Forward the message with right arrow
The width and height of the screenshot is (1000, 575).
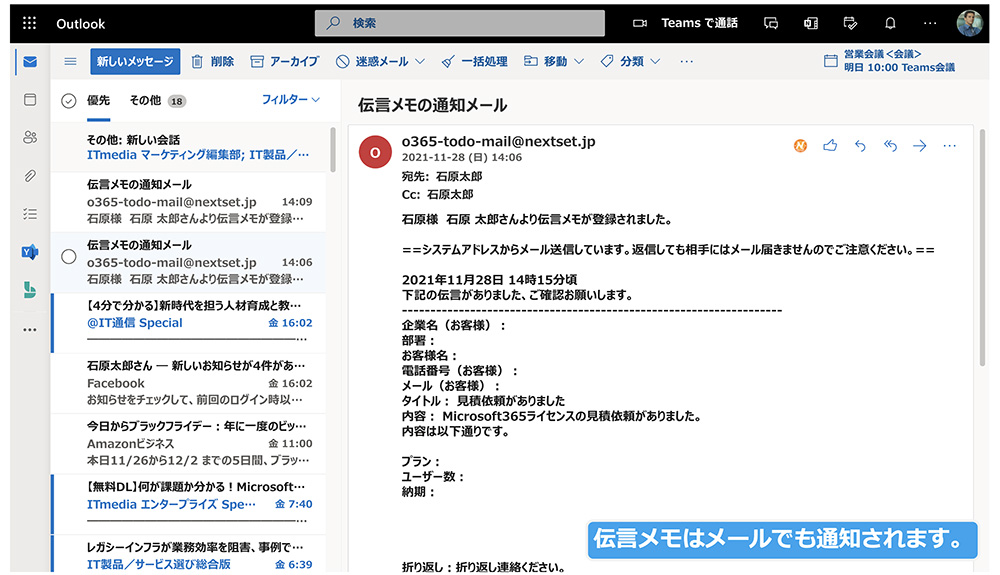(920, 146)
